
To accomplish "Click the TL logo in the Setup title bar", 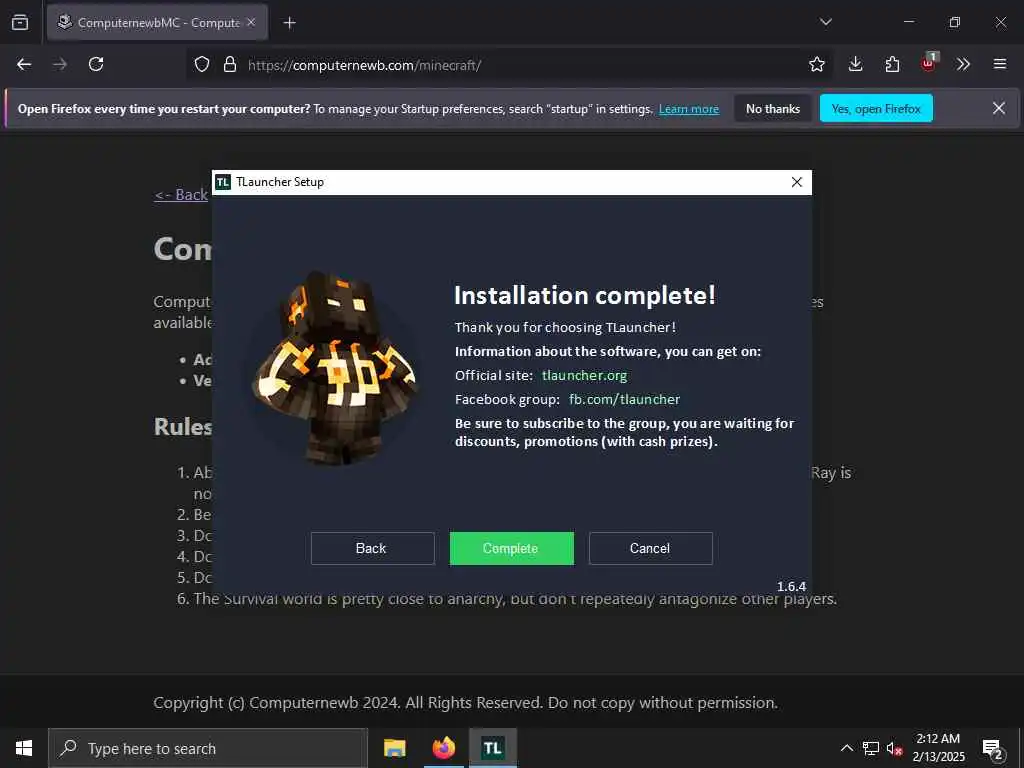I will coord(223,182).
